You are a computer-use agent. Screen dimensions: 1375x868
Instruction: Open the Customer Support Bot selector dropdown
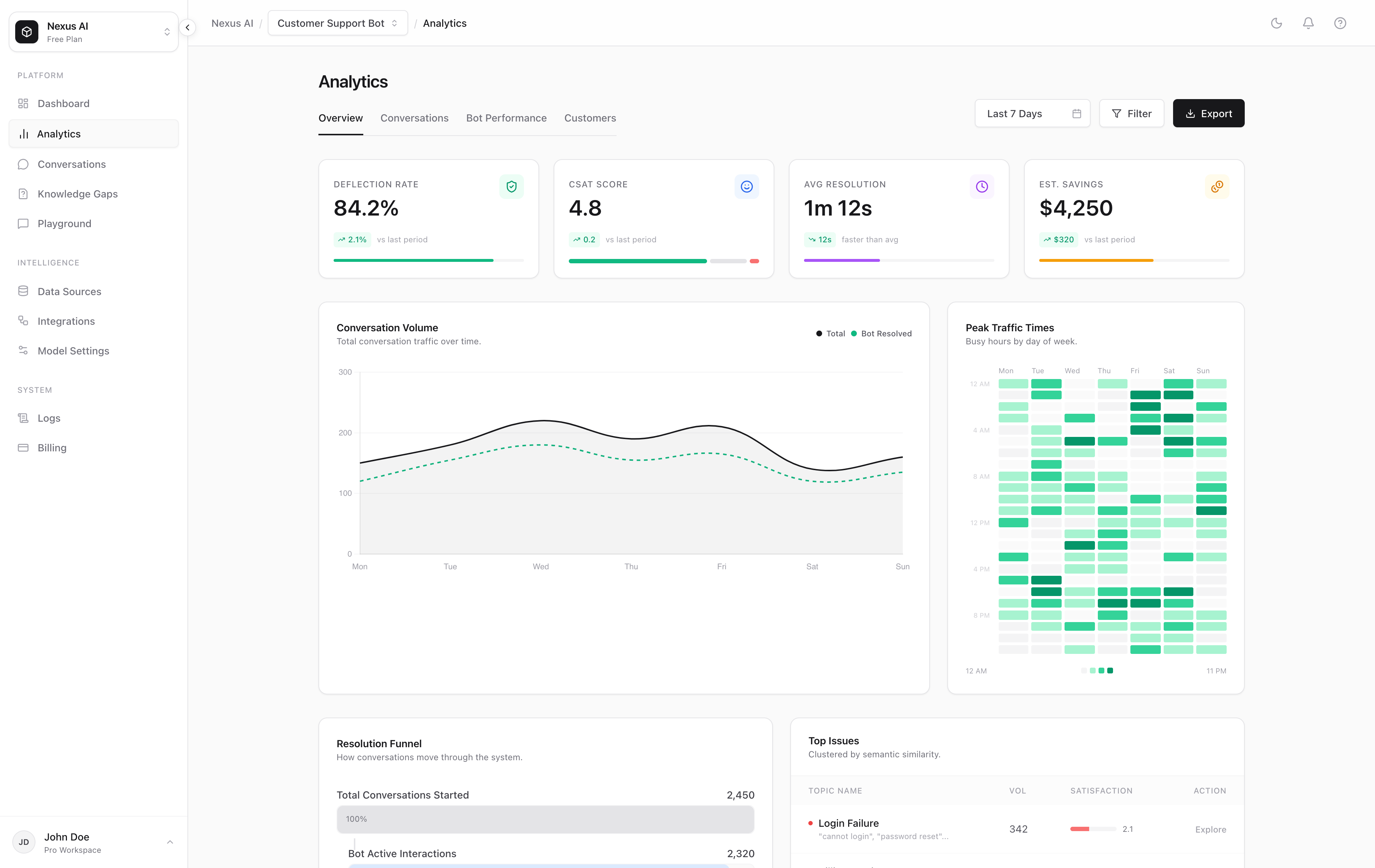click(338, 24)
